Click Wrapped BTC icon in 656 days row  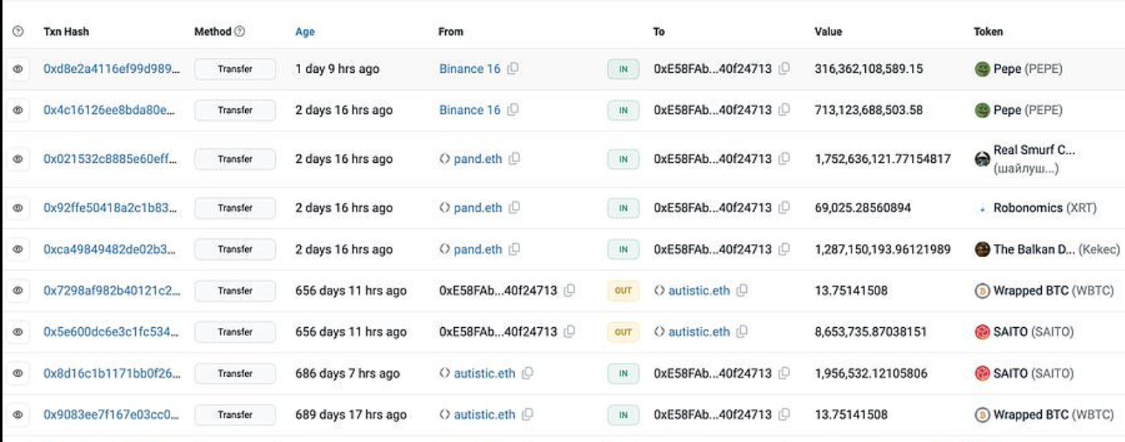[x=982, y=291]
